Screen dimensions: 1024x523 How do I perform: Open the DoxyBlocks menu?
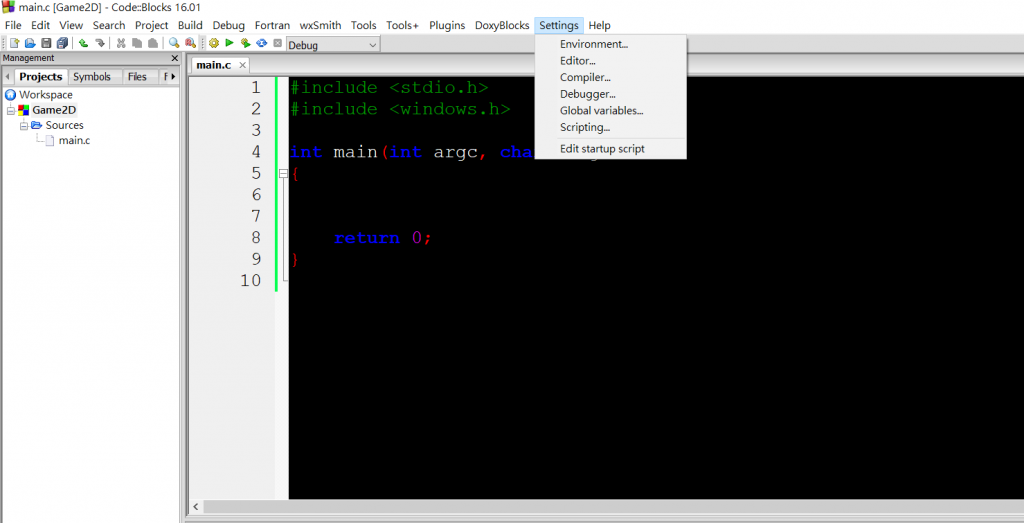point(502,25)
